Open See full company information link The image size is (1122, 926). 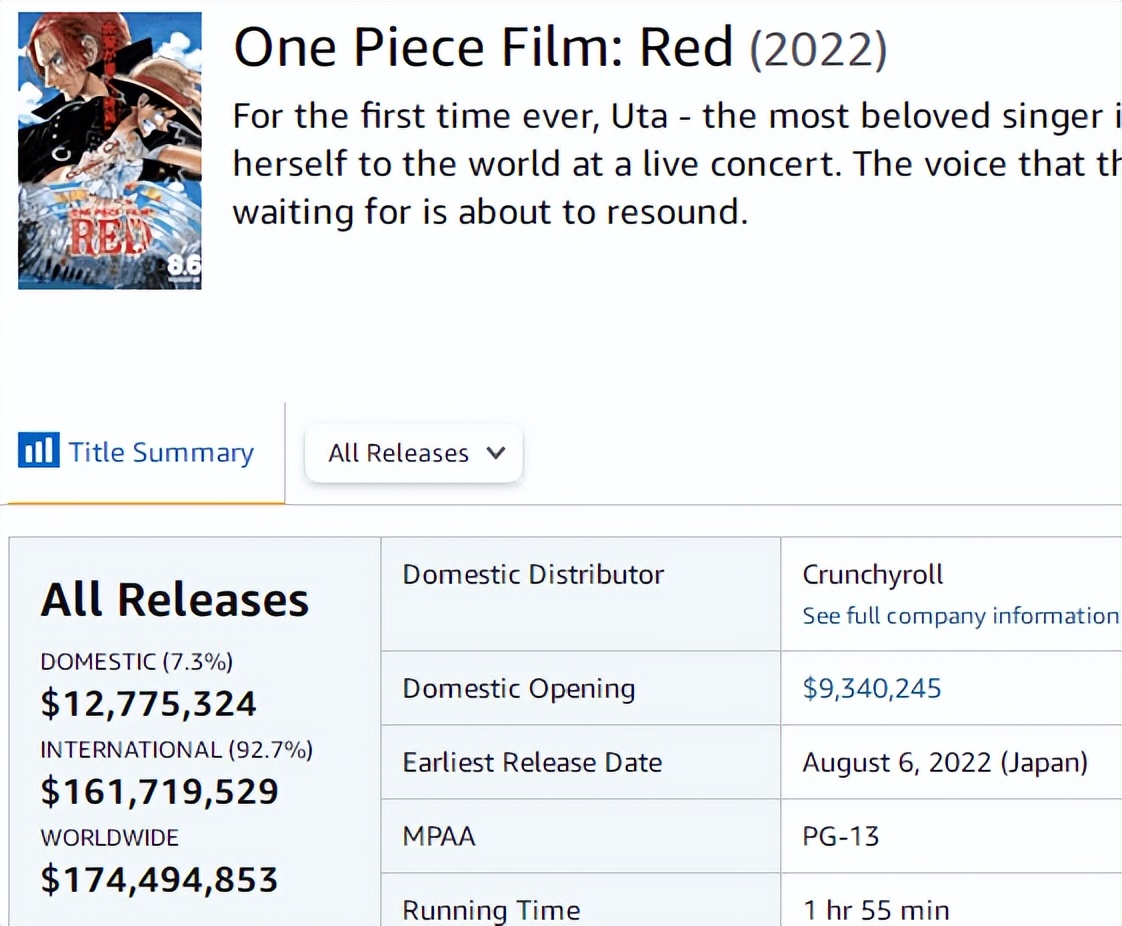[x=960, y=616]
